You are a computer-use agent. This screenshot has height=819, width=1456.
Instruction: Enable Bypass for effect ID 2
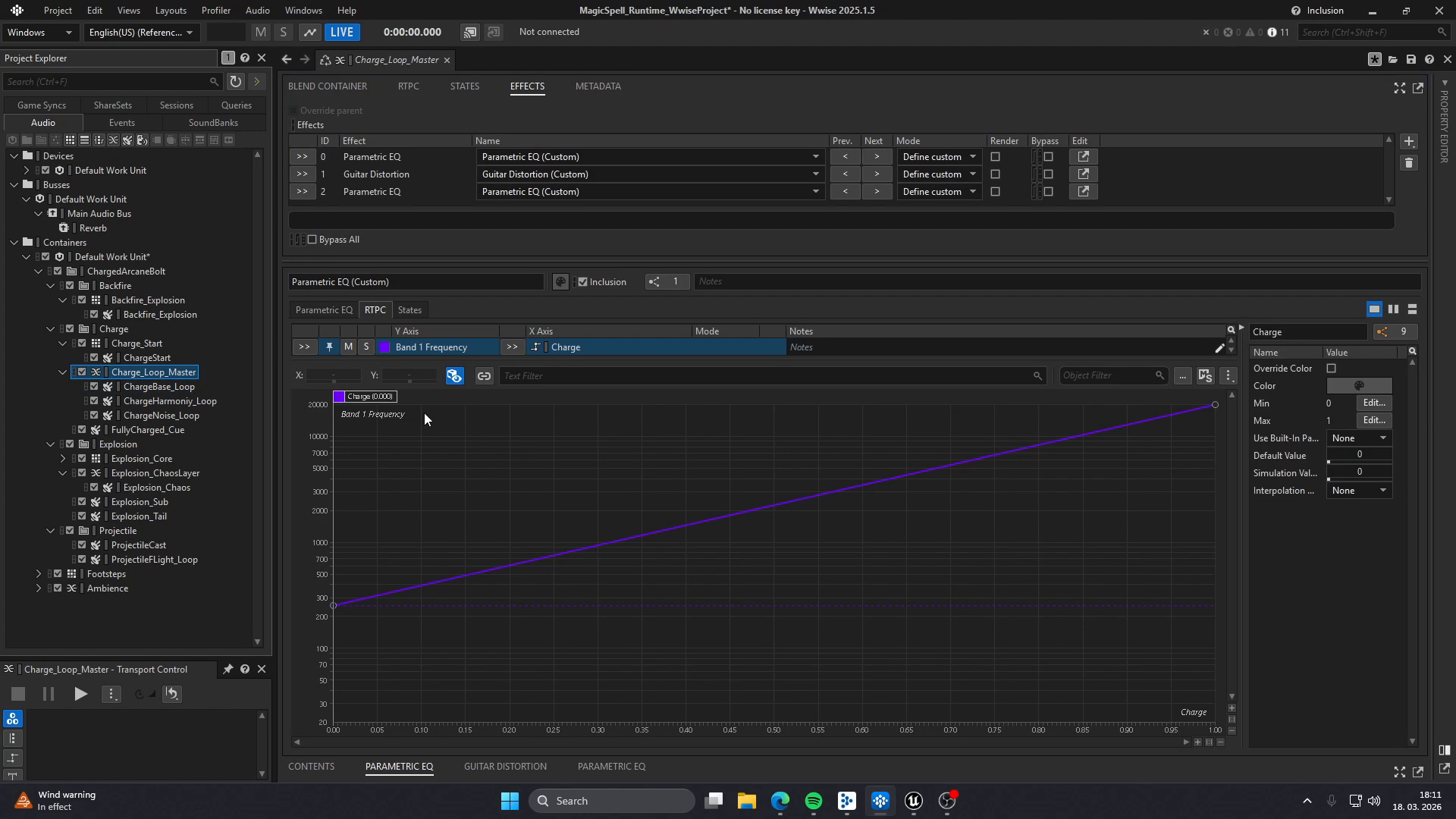[1049, 192]
